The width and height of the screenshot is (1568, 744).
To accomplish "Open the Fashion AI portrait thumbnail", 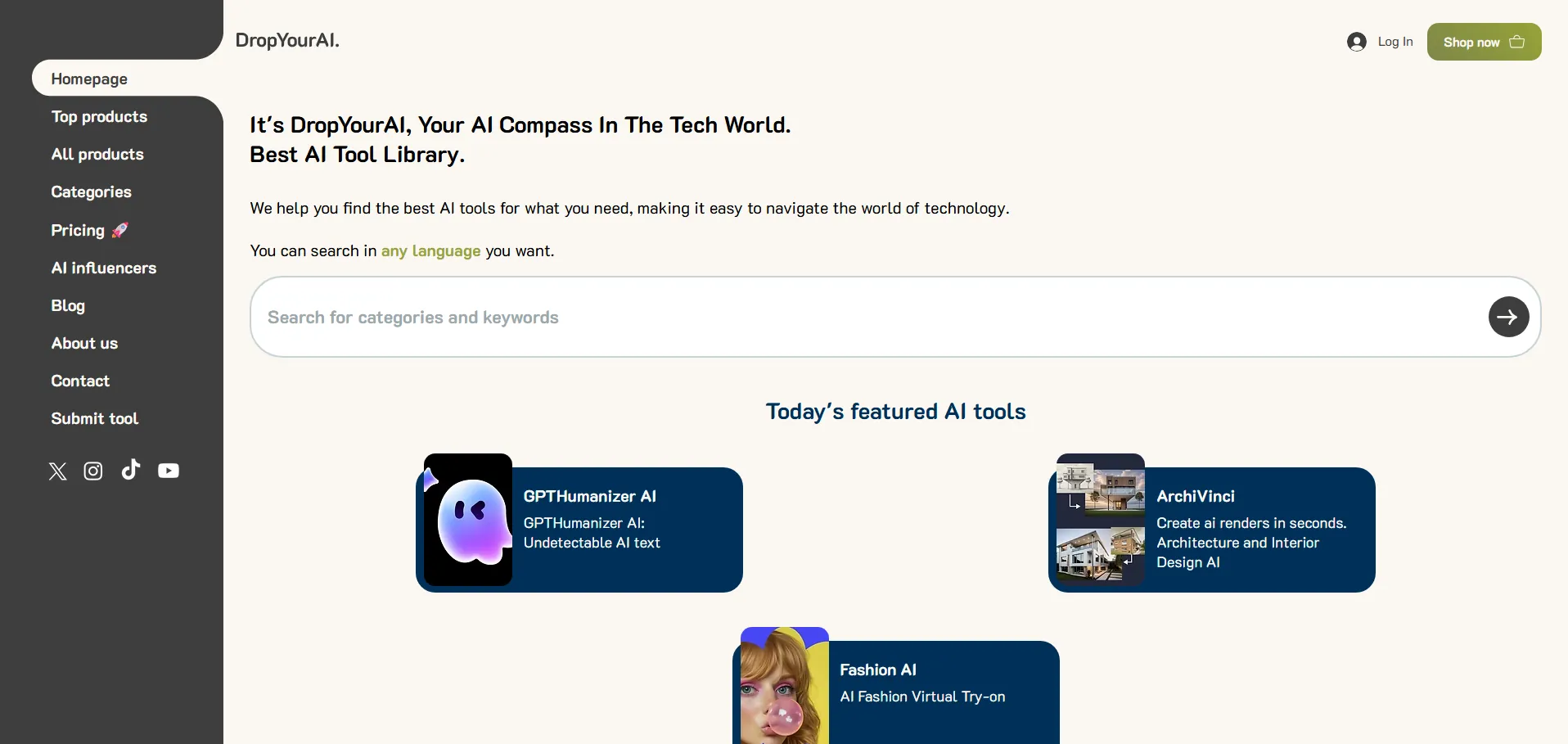I will (x=784, y=688).
